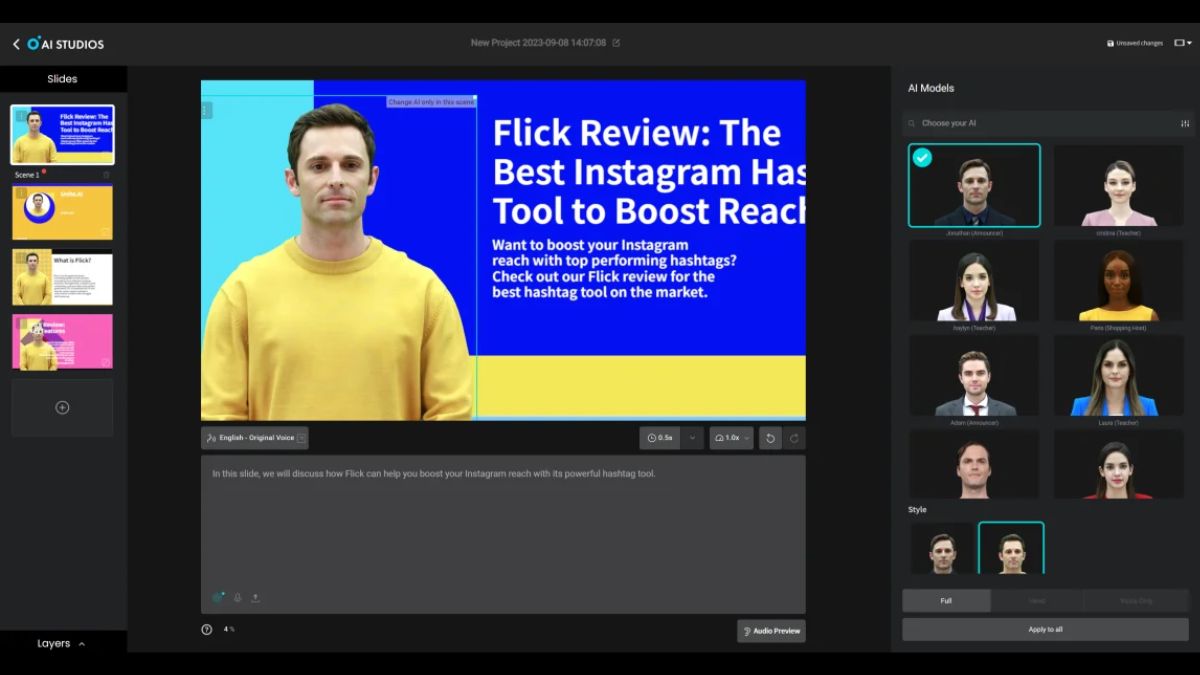Click the Audio Preview button
1200x675 pixels.
tap(771, 631)
